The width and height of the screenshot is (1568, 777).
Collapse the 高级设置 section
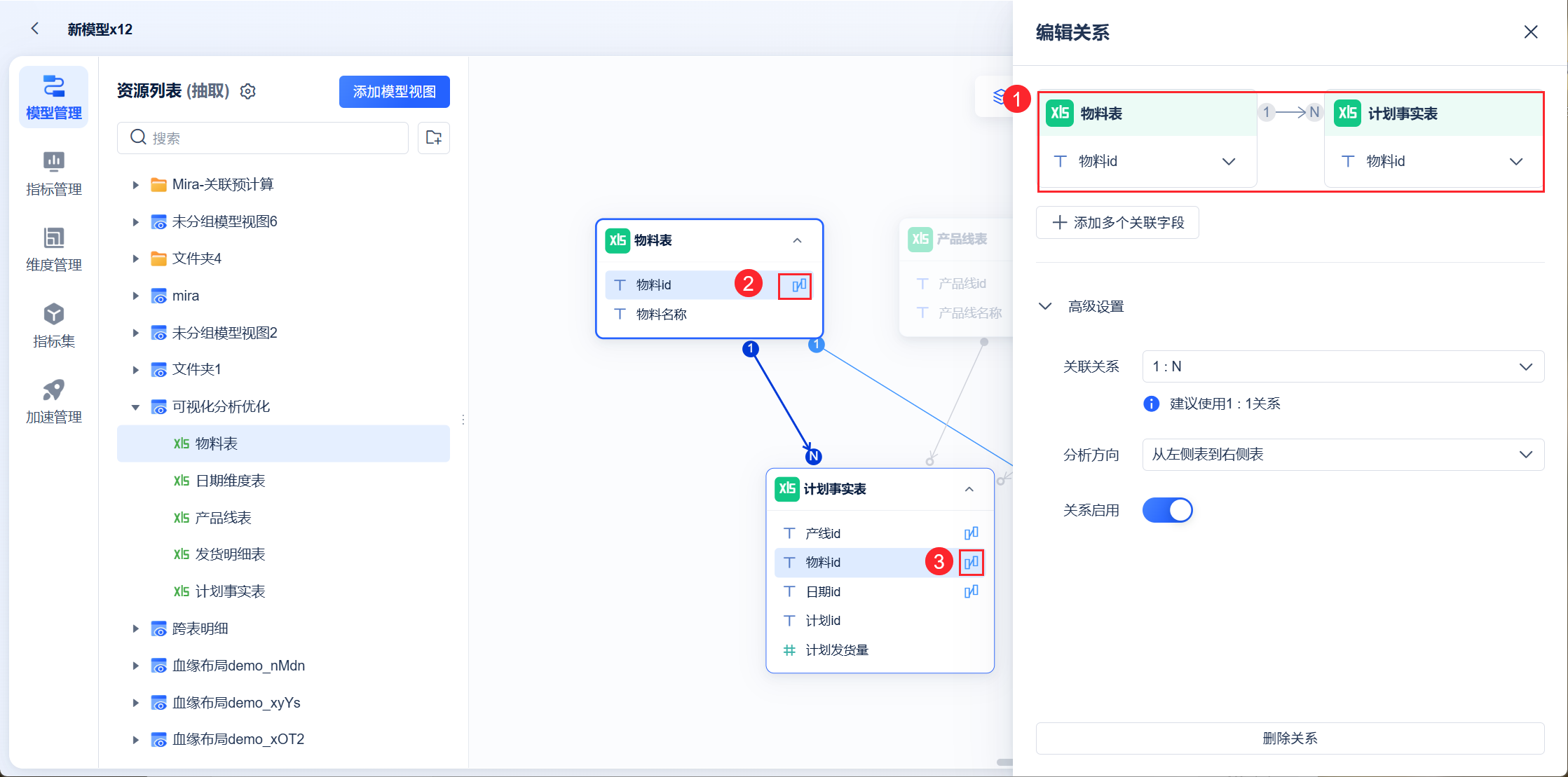[1045, 306]
